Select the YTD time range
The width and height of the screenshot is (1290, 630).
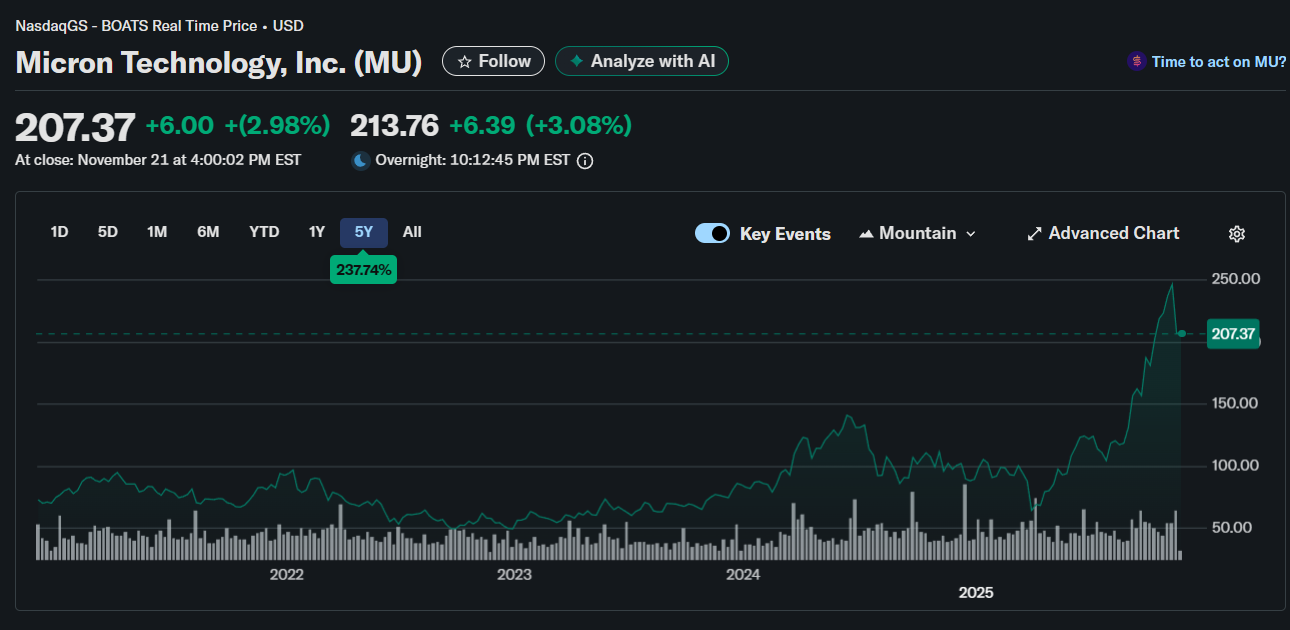(x=264, y=232)
